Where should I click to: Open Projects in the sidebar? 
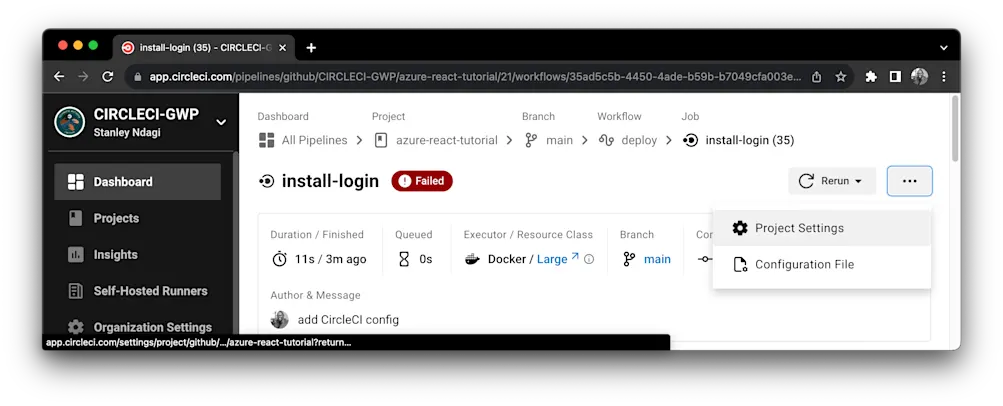(x=138, y=218)
